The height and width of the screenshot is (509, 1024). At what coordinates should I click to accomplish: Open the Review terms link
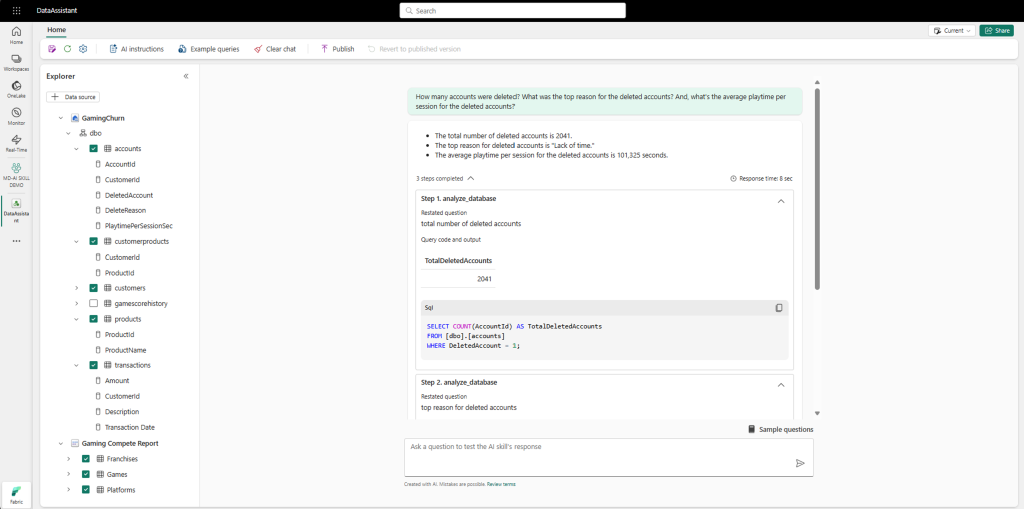pyautogui.click(x=501, y=484)
